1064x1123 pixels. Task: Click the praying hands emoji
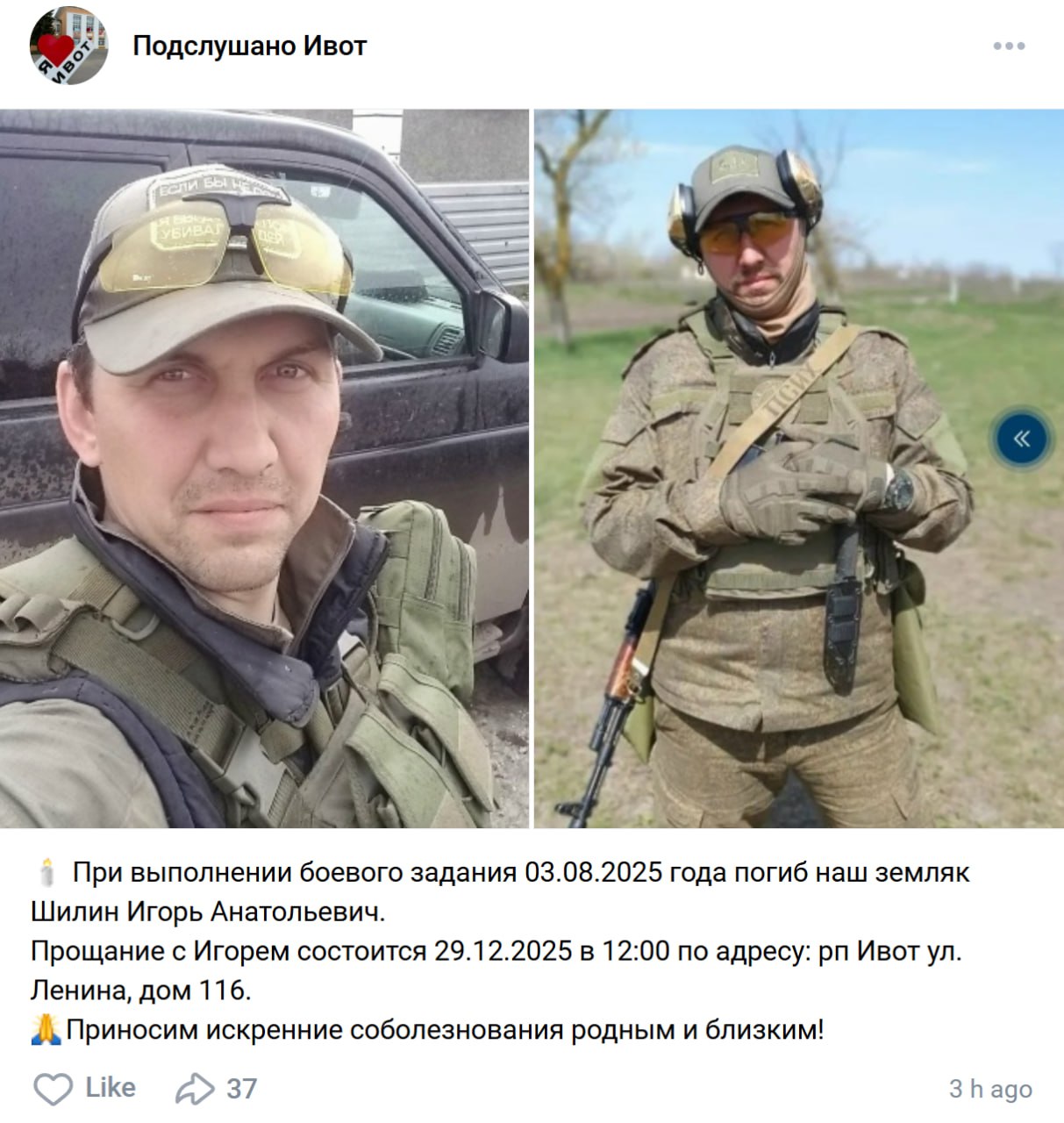[46, 1028]
